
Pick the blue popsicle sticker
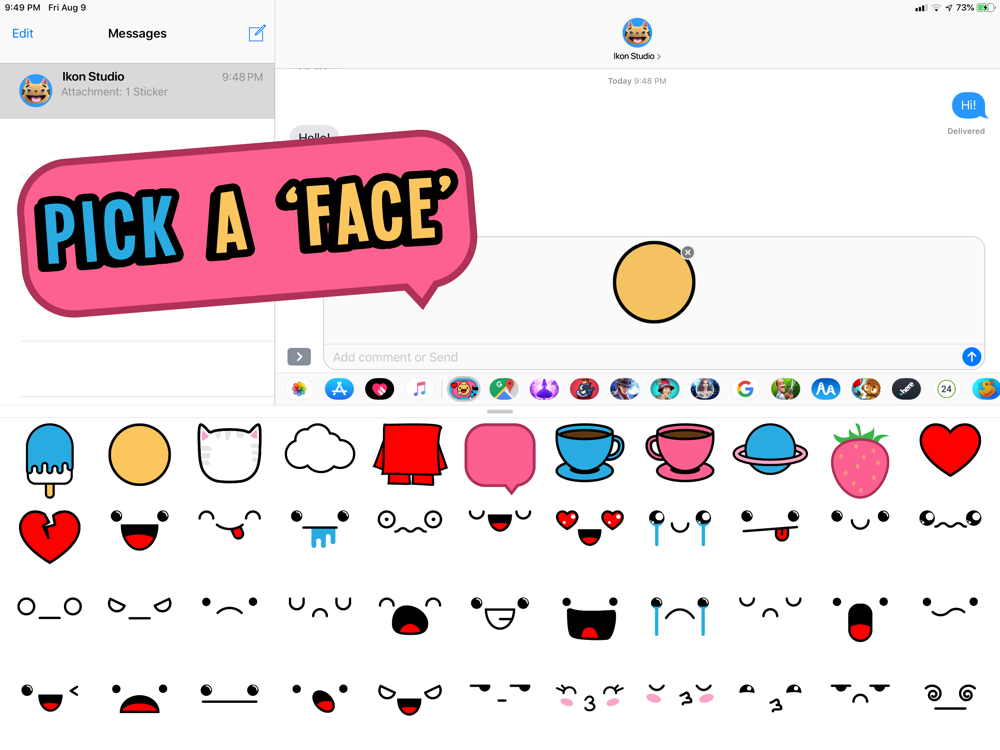[49, 458]
